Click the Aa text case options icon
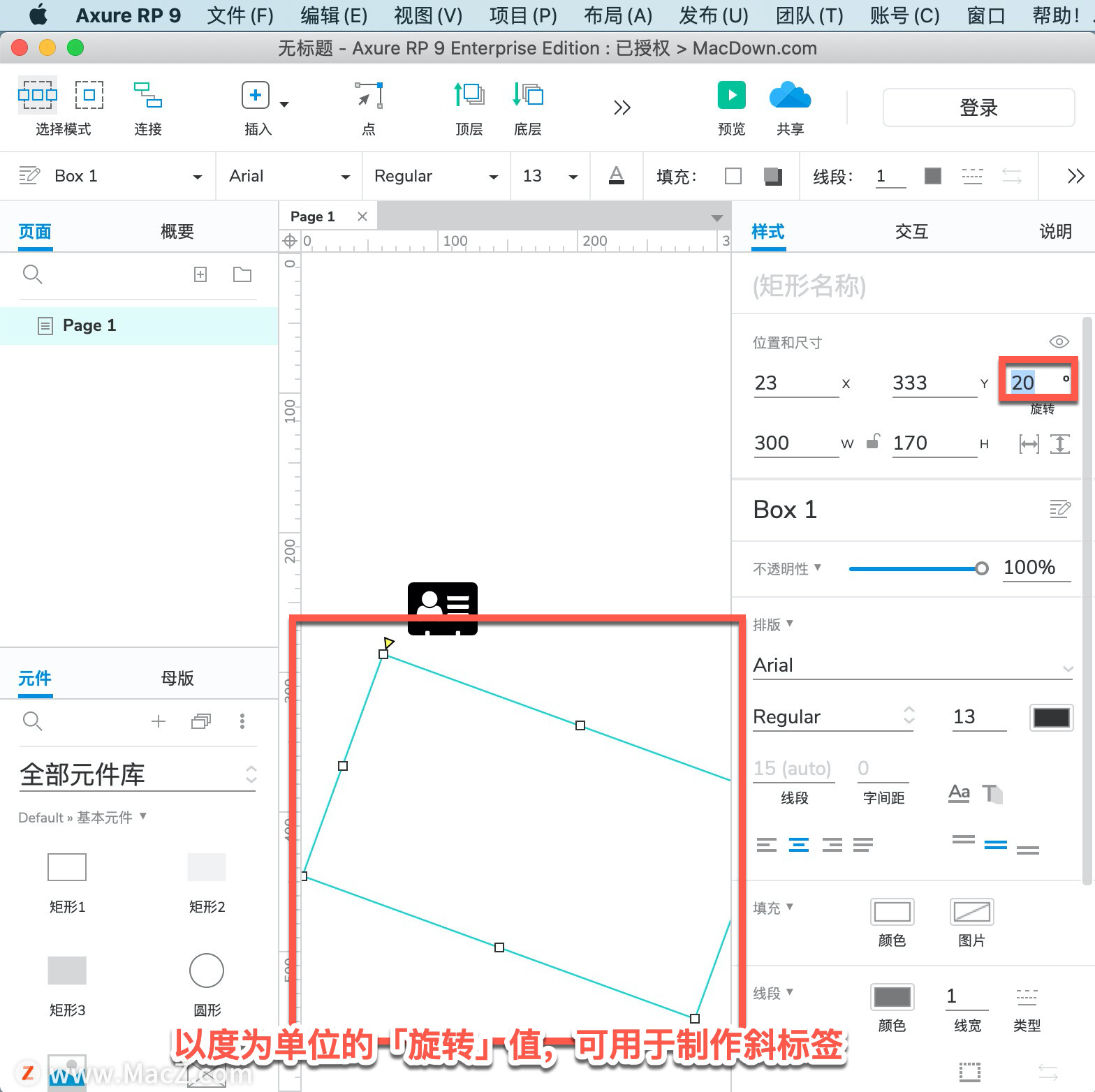 coord(960,793)
